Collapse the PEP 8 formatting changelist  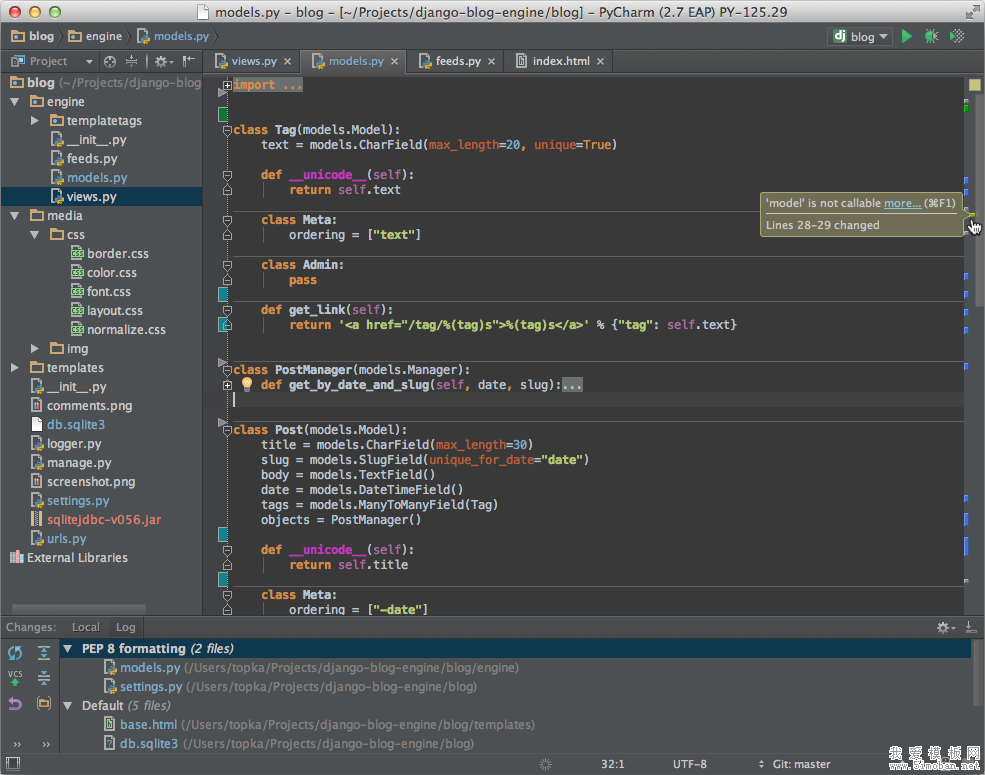click(68, 648)
